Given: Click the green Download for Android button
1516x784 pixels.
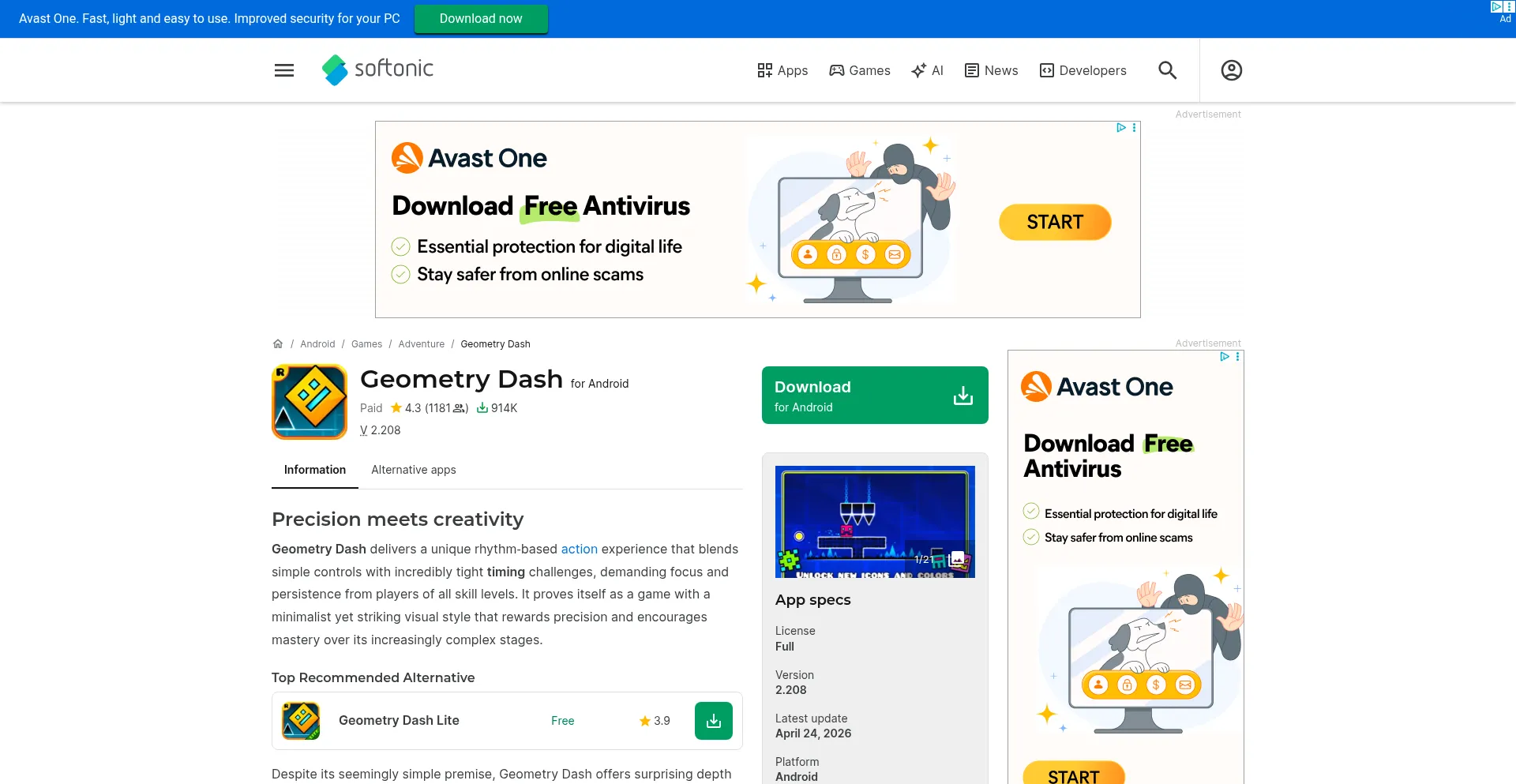Looking at the screenshot, I should pos(875,396).
